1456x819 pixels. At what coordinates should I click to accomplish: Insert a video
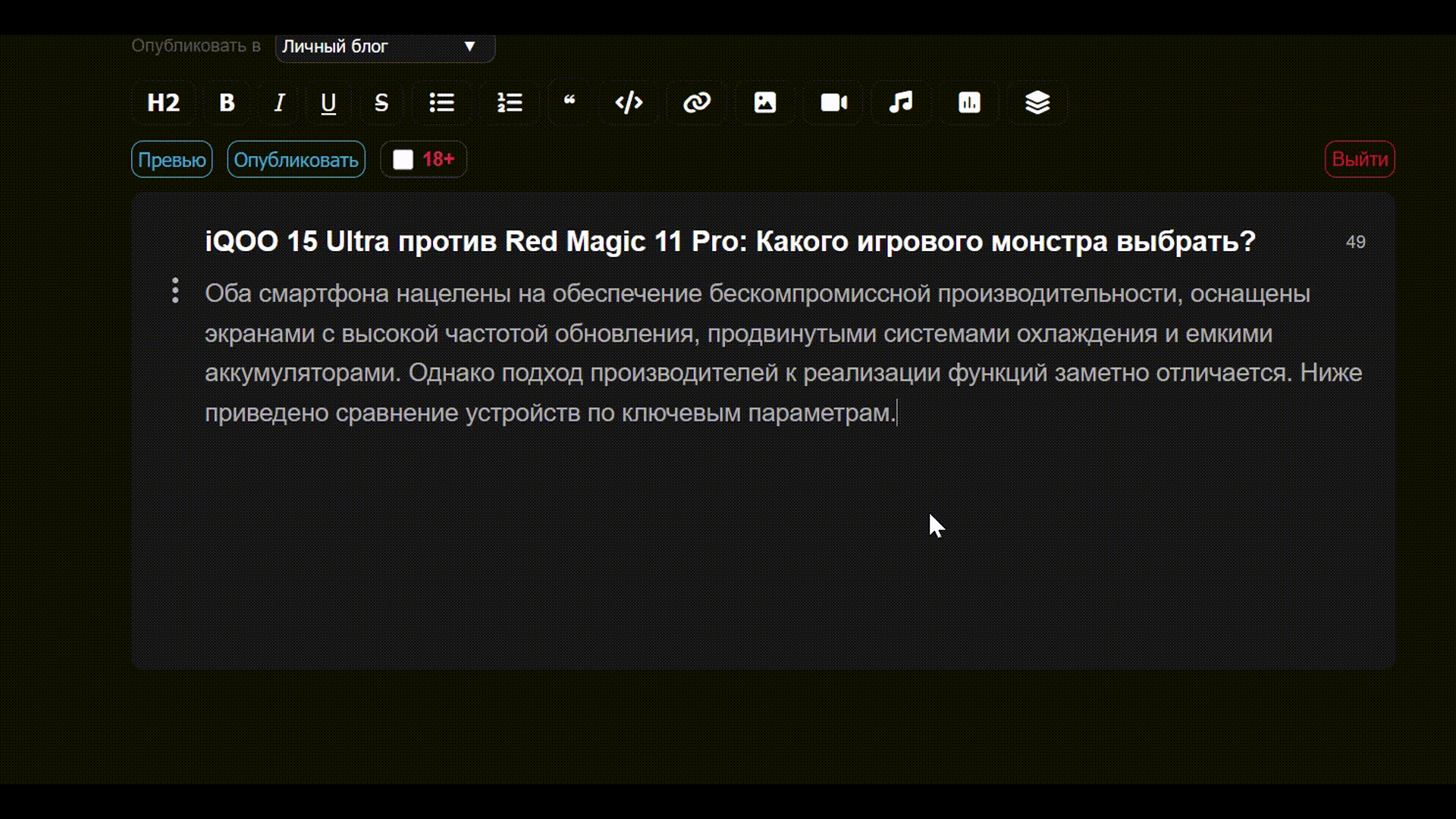[833, 102]
